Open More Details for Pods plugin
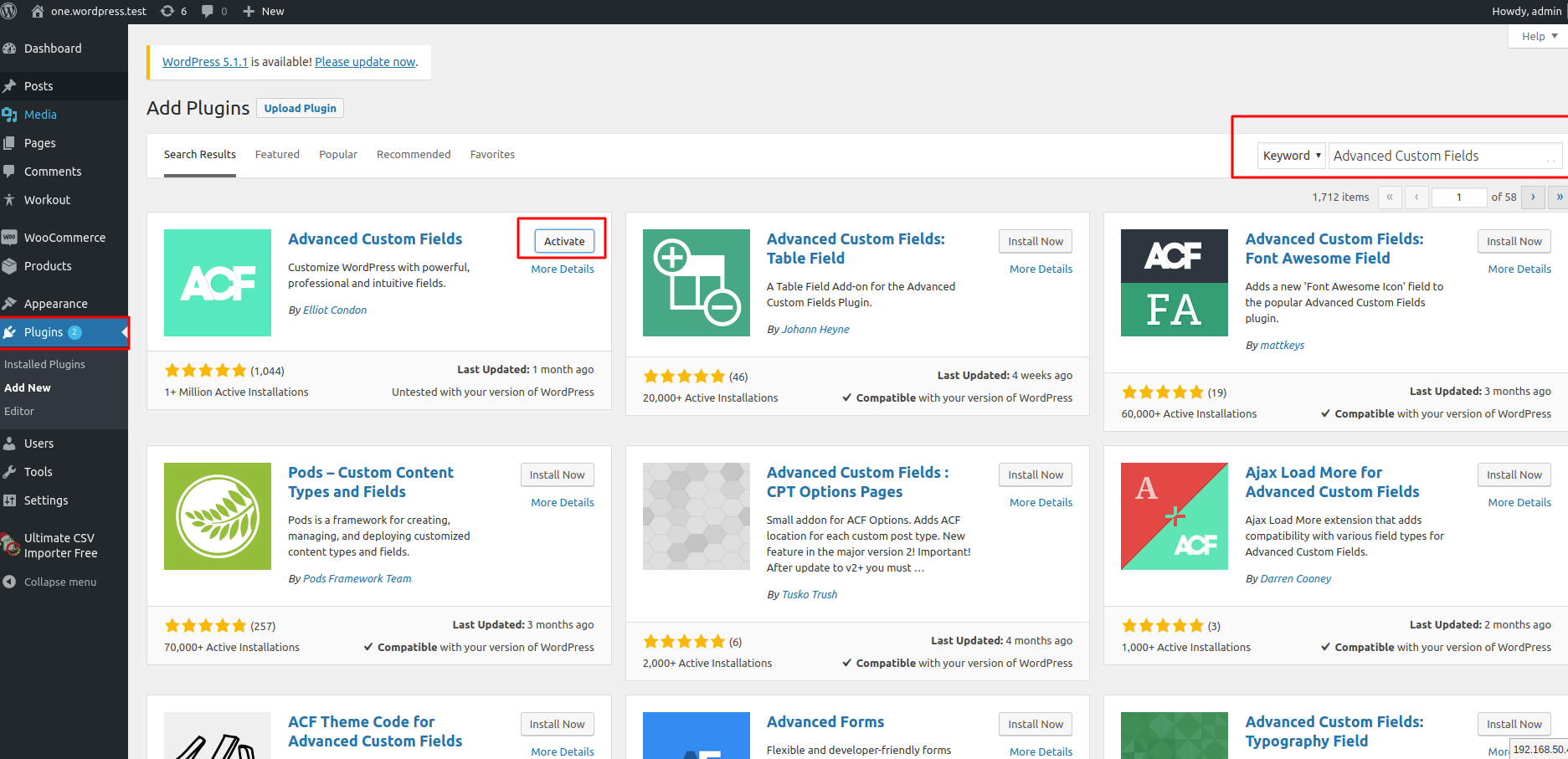The height and width of the screenshot is (759, 1568). click(563, 502)
